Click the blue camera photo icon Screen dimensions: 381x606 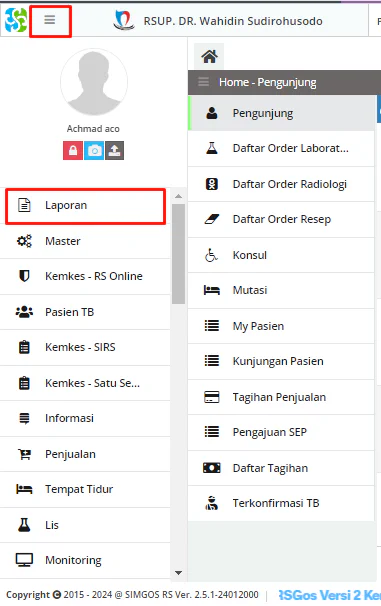pyautogui.click(x=94, y=150)
